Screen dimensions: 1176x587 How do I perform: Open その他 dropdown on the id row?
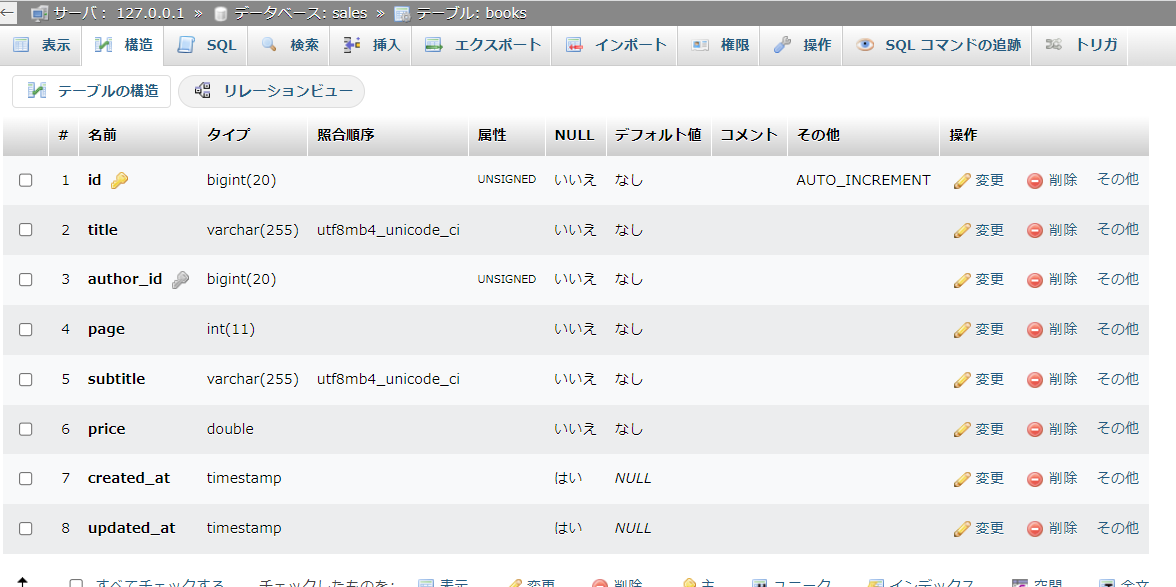coord(1117,180)
